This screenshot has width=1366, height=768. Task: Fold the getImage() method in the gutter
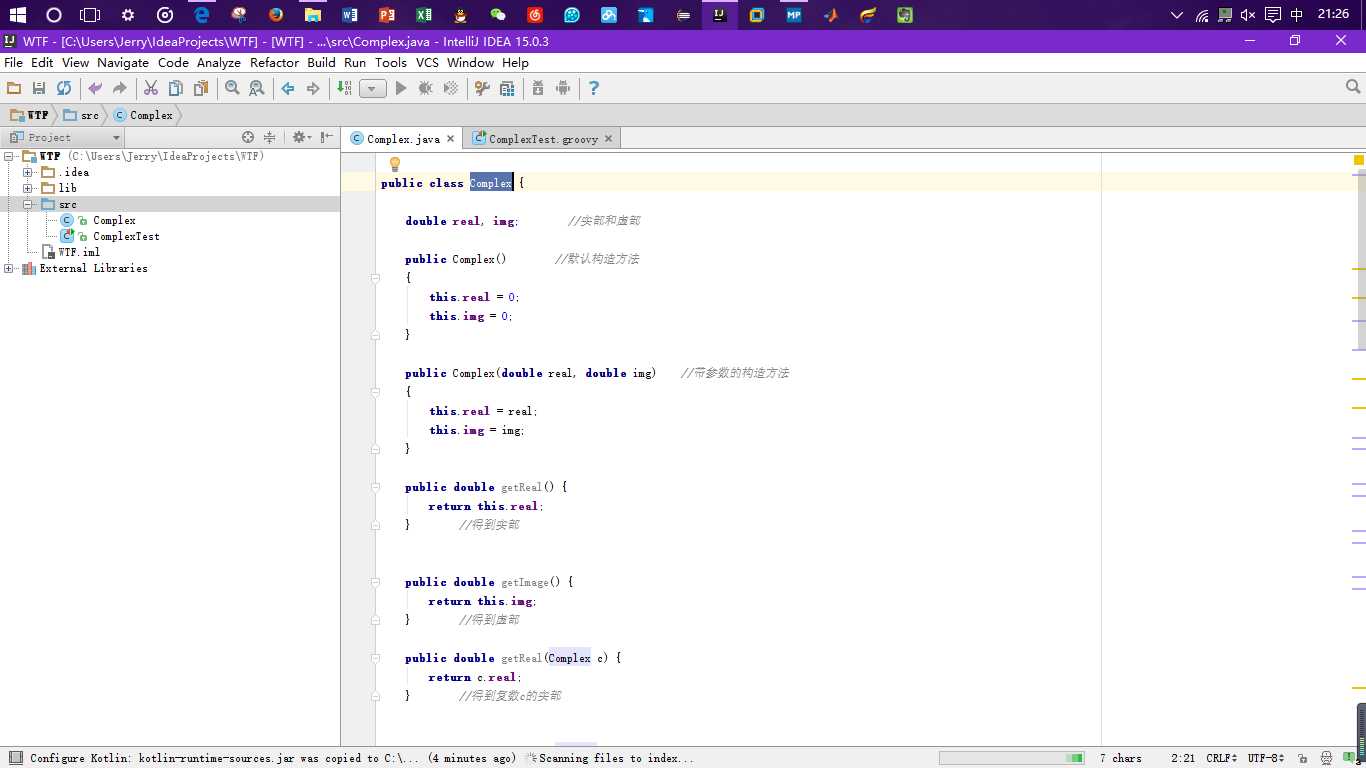[376, 582]
